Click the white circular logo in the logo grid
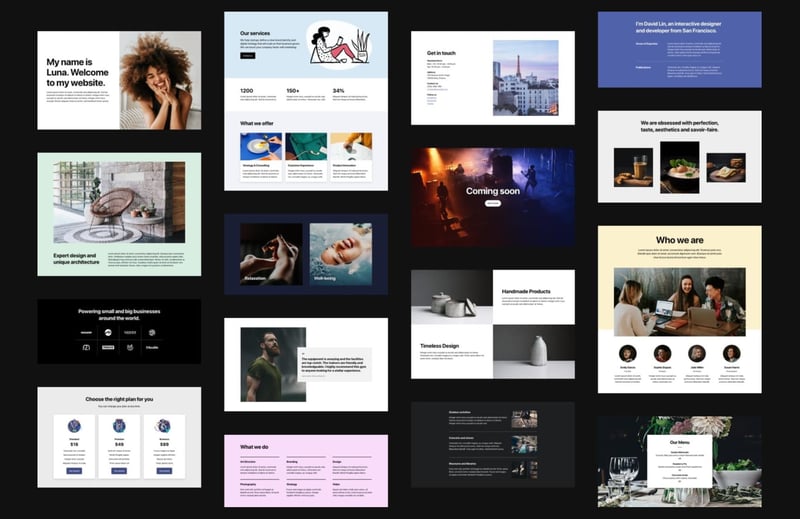 pyautogui.click(x=108, y=332)
